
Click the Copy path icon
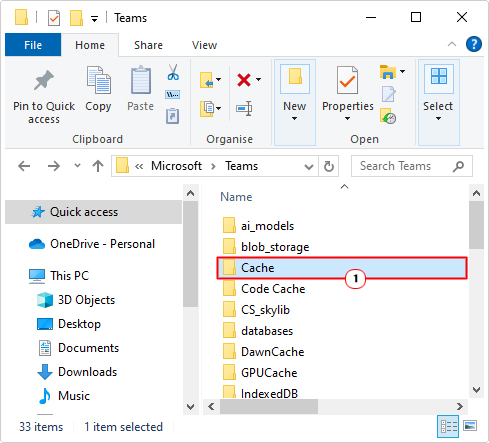coord(173,95)
